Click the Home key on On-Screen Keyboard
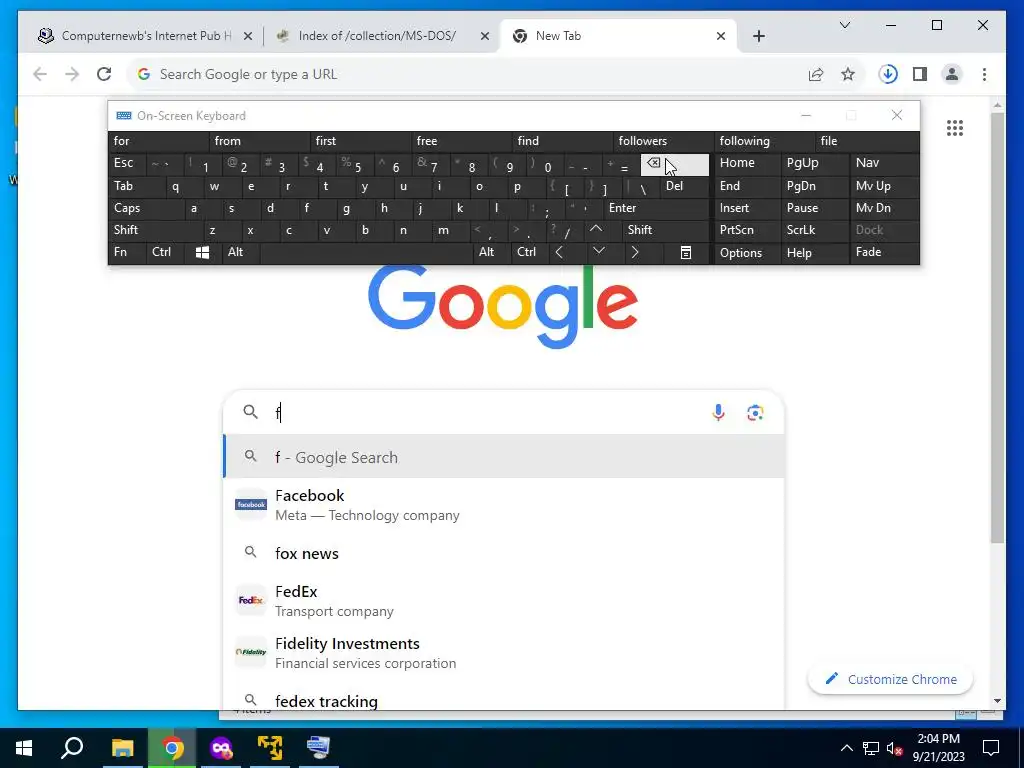The image size is (1024, 768). point(747,163)
